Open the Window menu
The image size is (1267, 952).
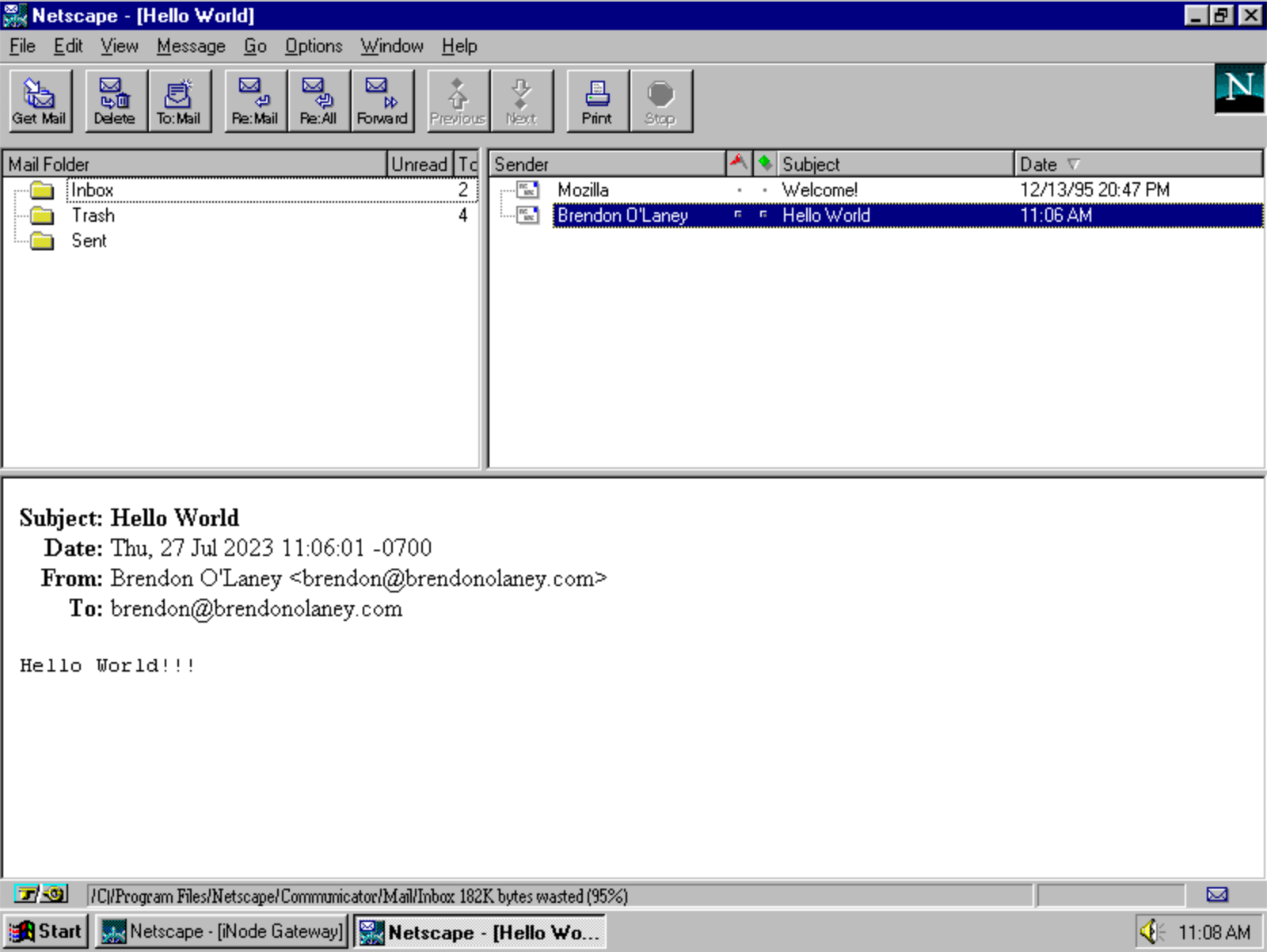392,46
